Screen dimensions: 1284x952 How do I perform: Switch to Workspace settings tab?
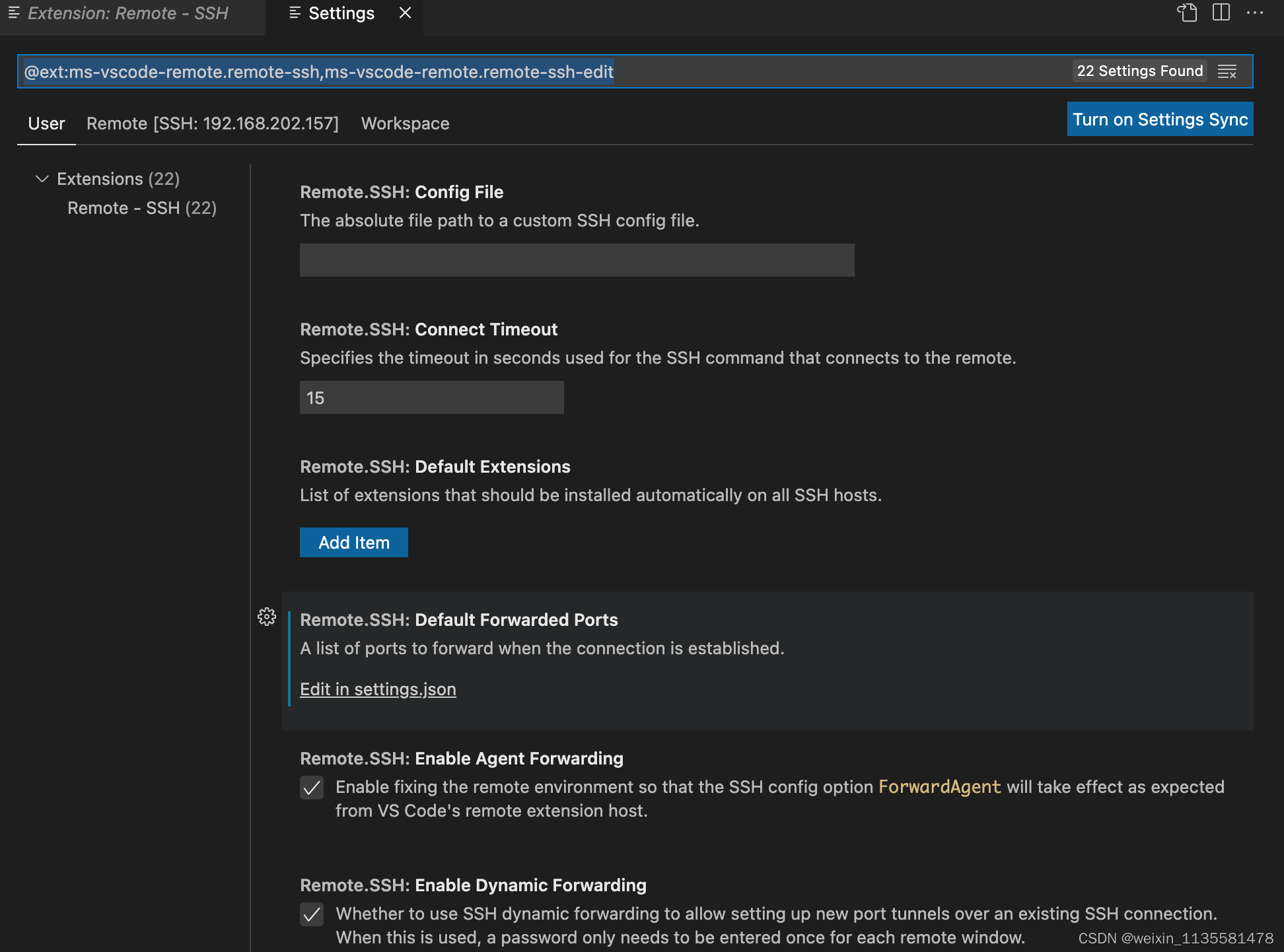point(405,123)
